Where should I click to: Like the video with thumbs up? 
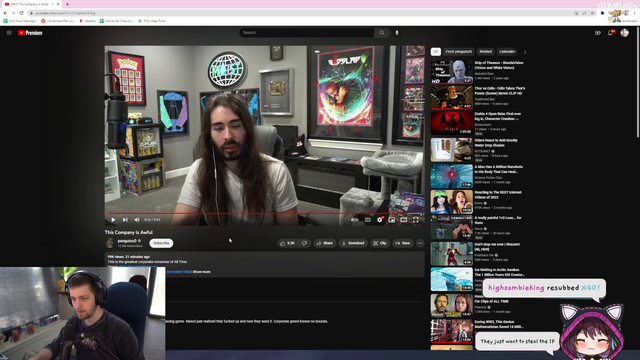288,243
